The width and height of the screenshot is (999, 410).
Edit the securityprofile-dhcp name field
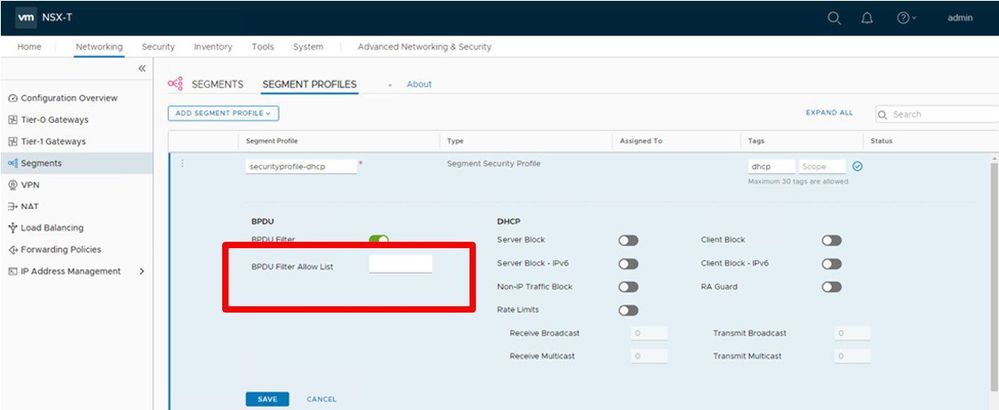pos(301,166)
